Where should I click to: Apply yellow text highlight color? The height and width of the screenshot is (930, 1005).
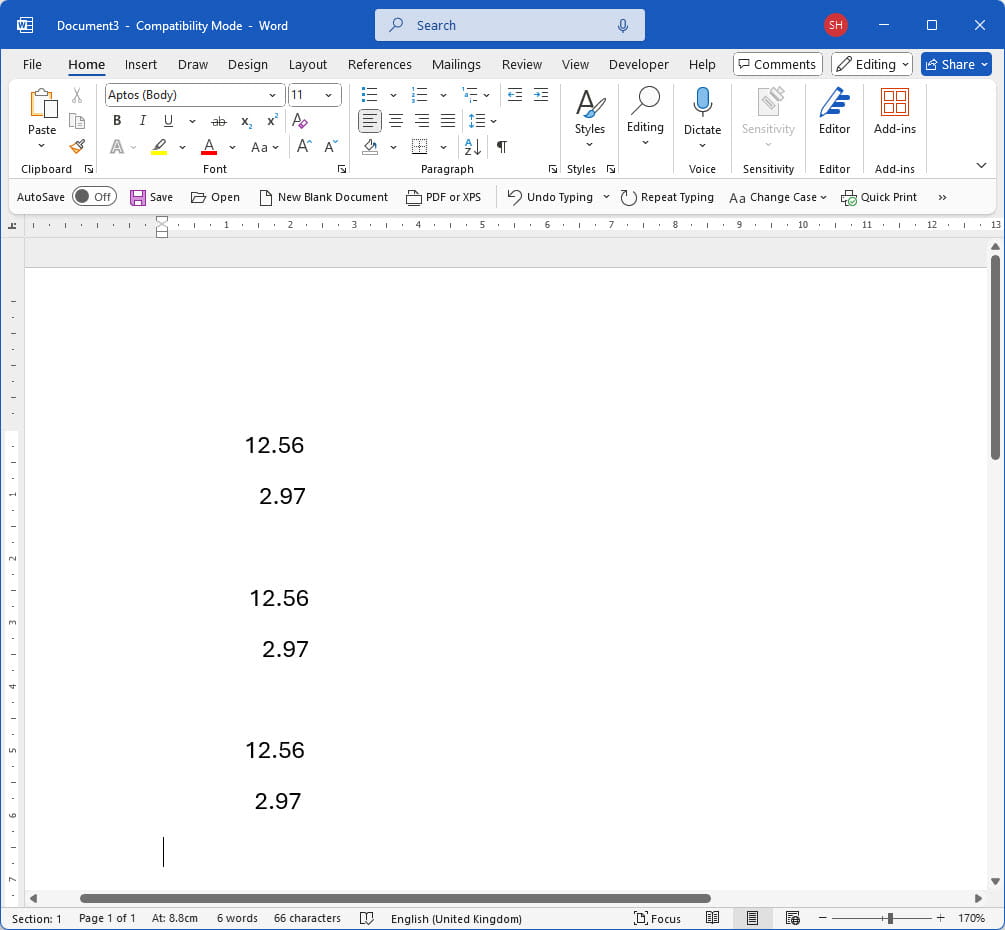point(160,146)
